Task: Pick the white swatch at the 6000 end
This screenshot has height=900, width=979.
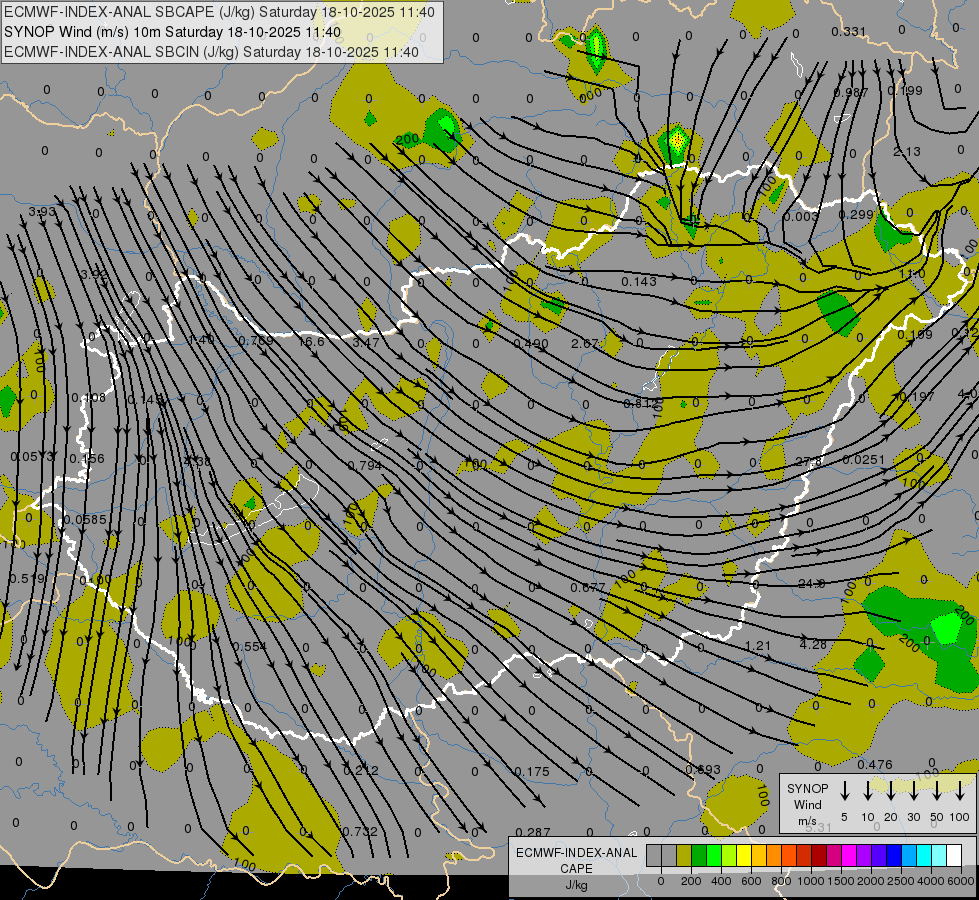Action: (x=955, y=855)
